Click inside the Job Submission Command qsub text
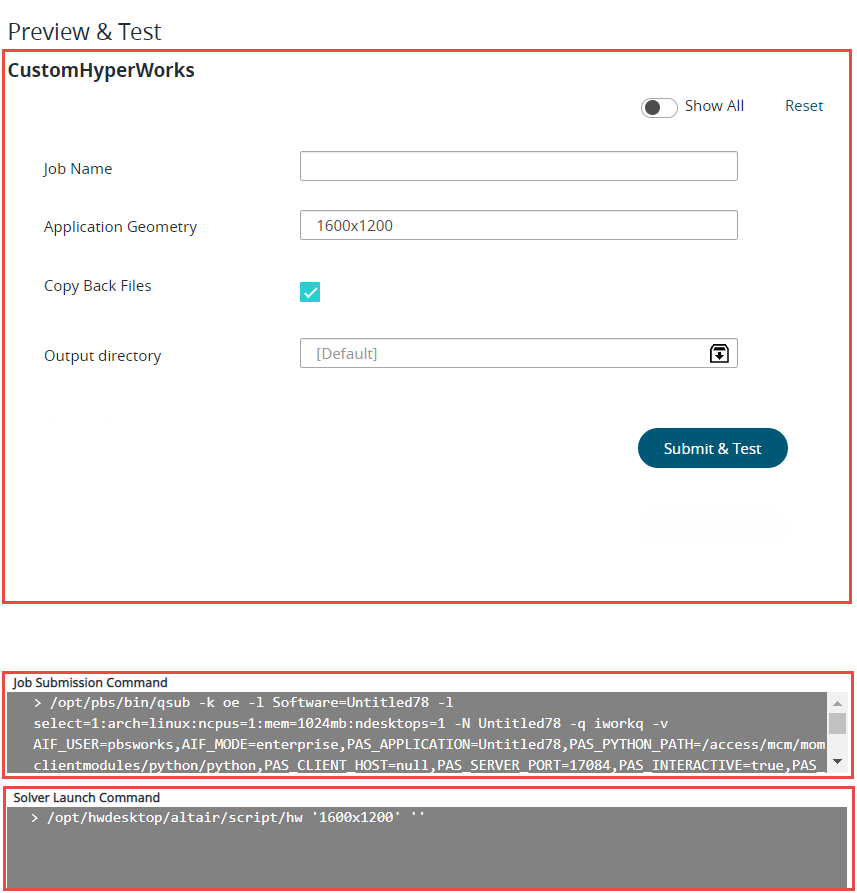Viewport: 857px width, 893px height. coord(416,734)
